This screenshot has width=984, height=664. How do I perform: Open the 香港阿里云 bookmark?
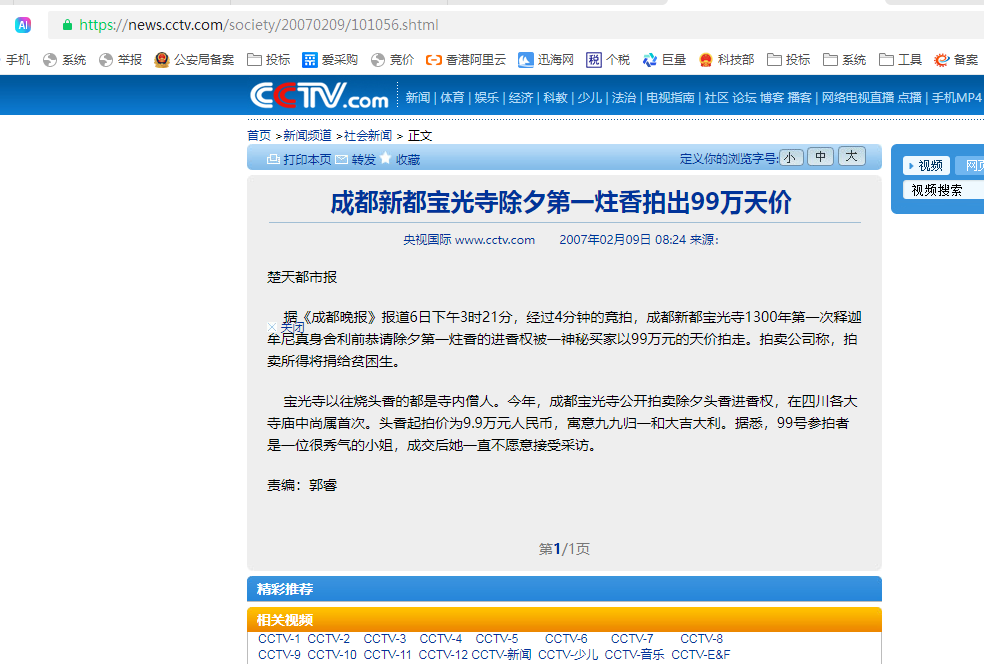[466, 60]
